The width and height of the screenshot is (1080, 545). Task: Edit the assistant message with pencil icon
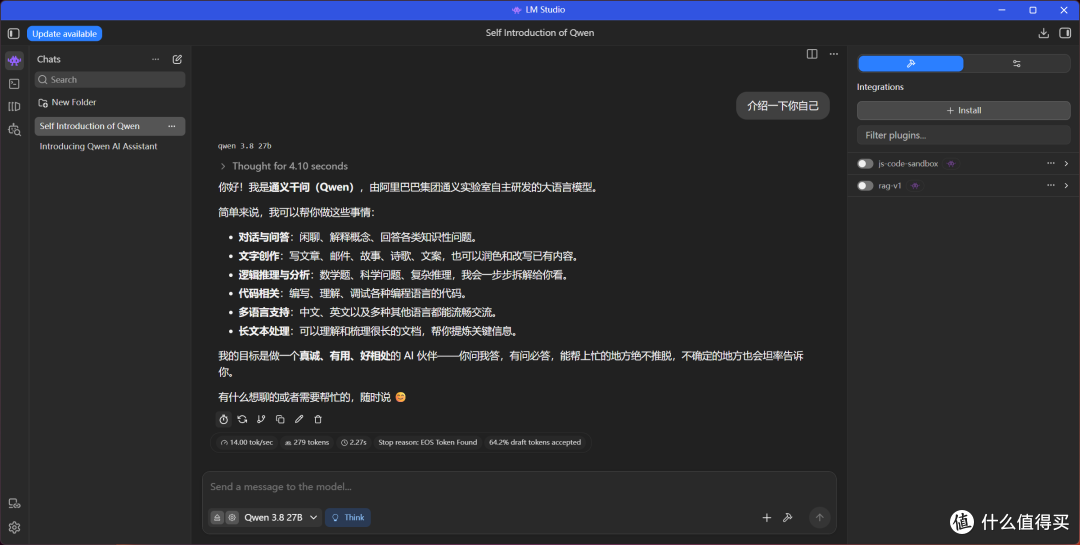tap(299, 419)
